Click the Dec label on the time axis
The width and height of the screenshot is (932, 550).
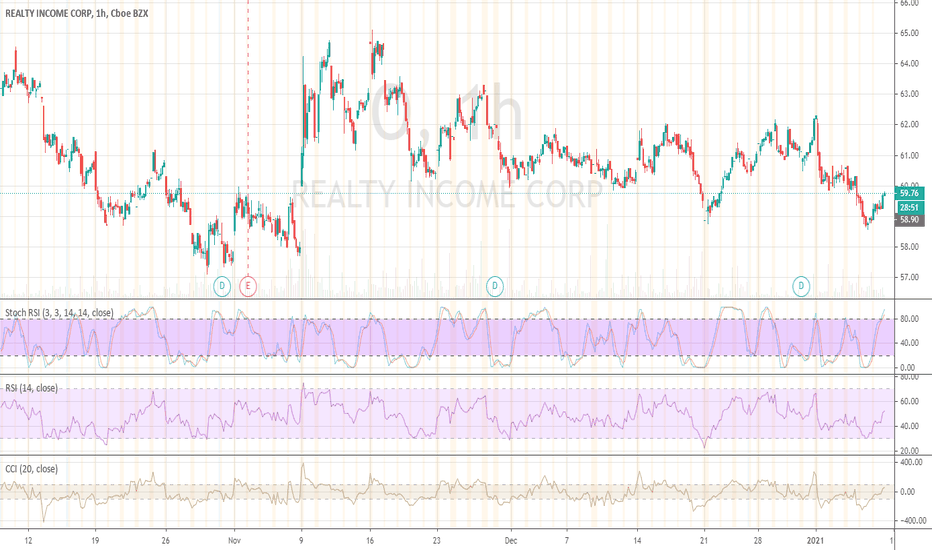511,540
